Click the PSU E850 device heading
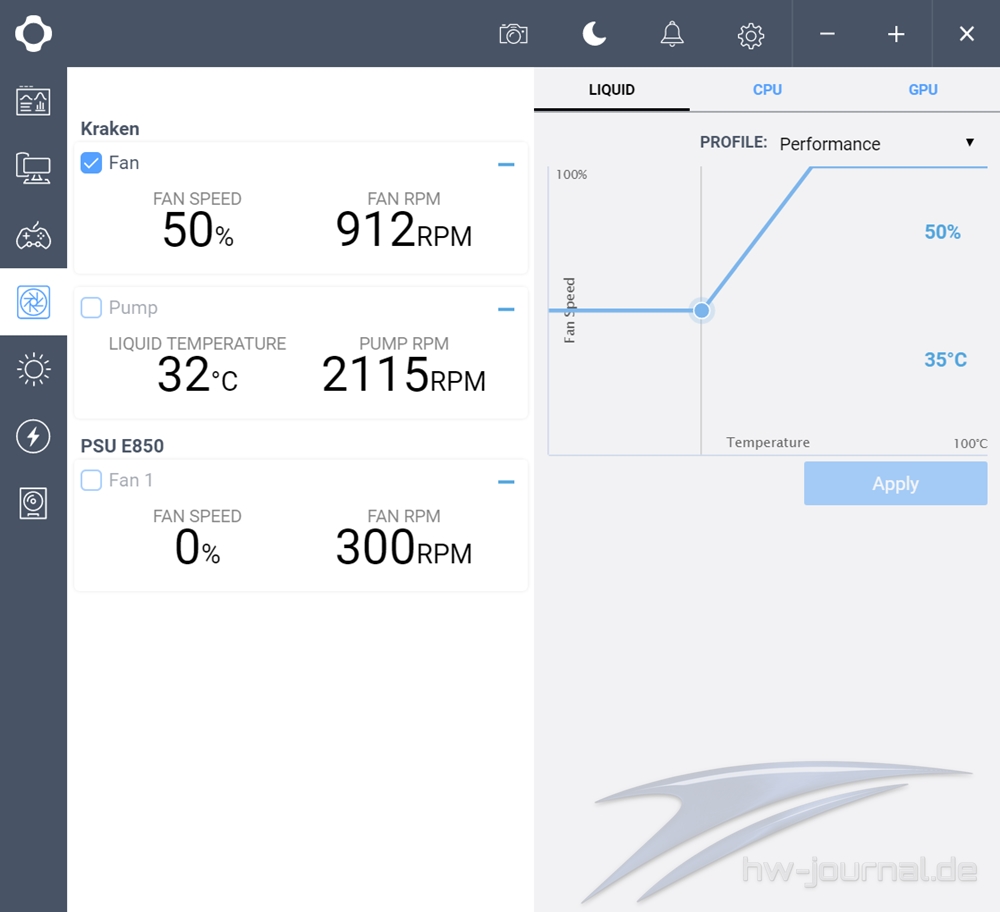Image resolution: width=1000 pixels, height=912 pixels. tap(122, 446)
